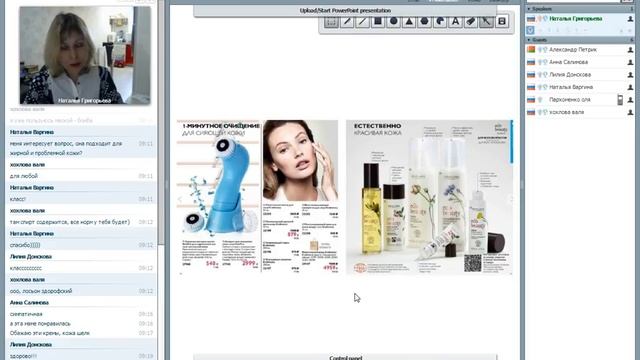Select guest Лилия Донскова in the list
The image size is (640, 360).
[580, 75]
